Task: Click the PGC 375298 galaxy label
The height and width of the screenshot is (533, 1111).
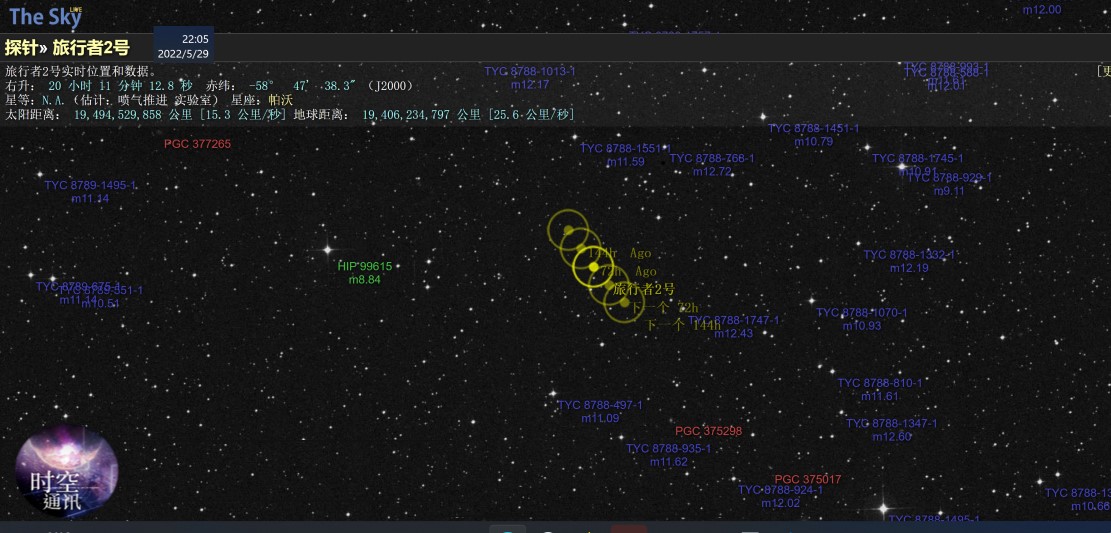Action: 709,431
